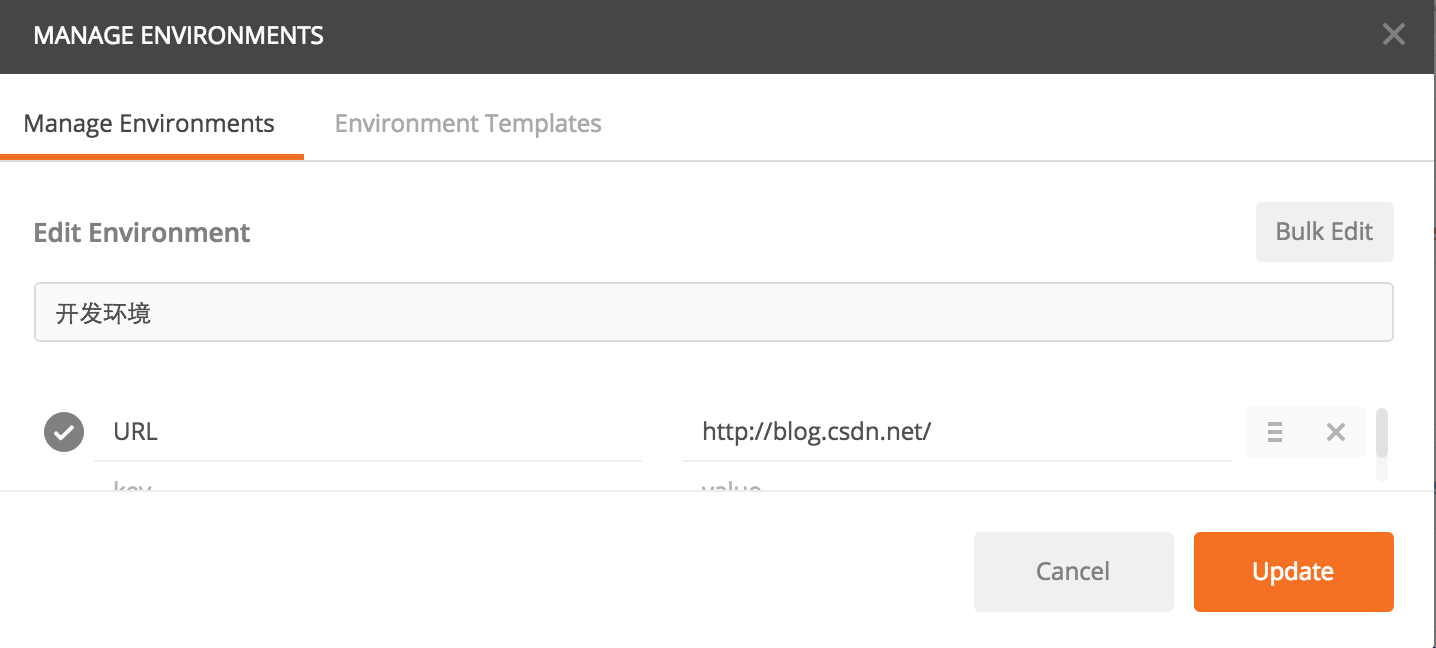1436x648 pixels.
Task: Click the scrollbar track below the thumb
Action: (x=1382, y=469)
